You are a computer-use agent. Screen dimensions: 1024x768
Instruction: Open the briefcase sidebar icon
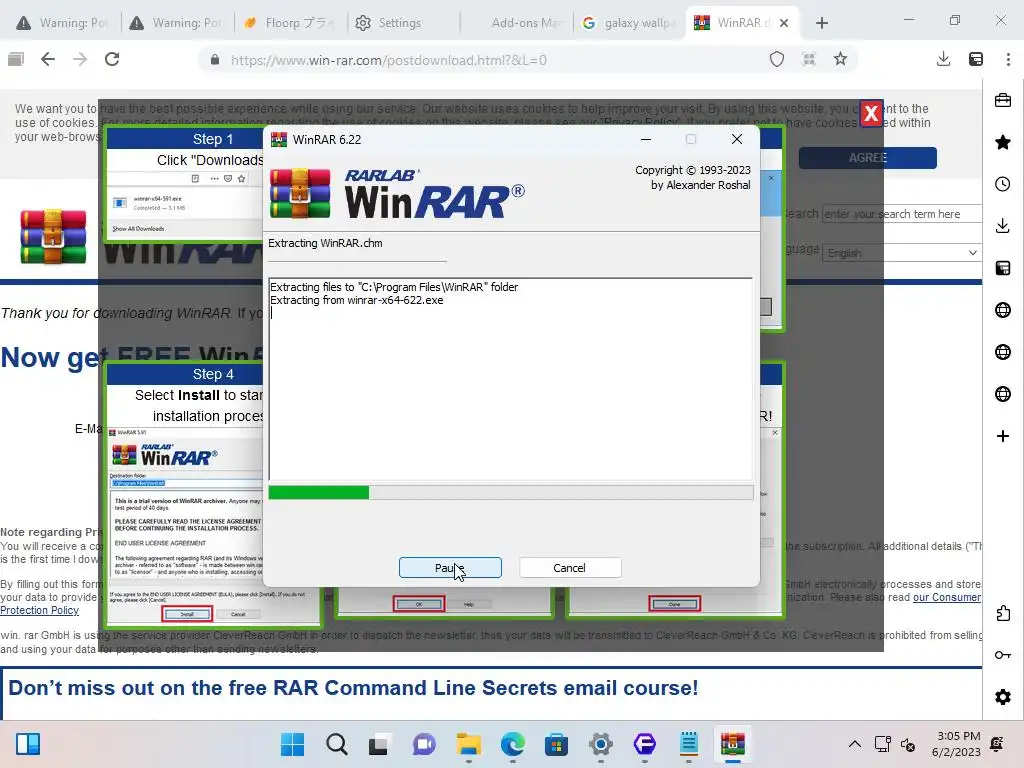tap(1003, 100)
